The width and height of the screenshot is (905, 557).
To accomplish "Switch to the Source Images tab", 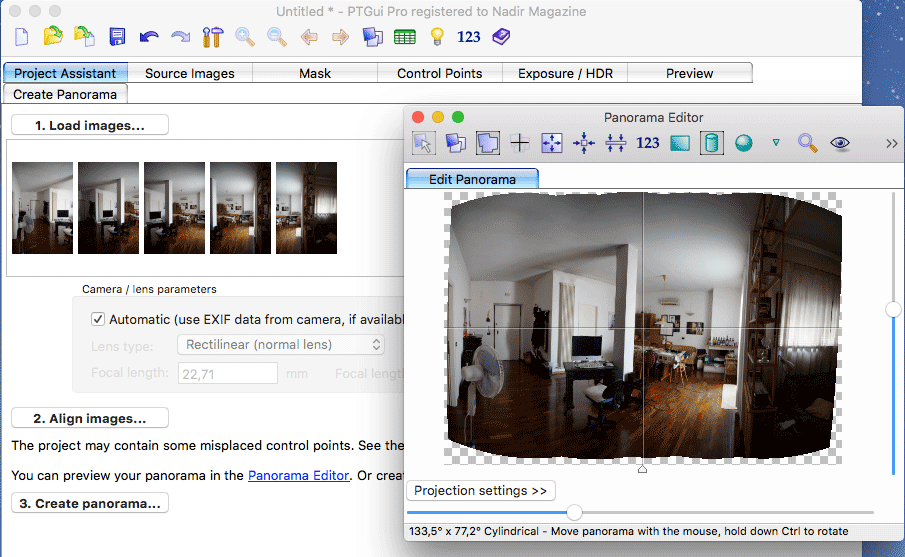I will click(190, 73).
